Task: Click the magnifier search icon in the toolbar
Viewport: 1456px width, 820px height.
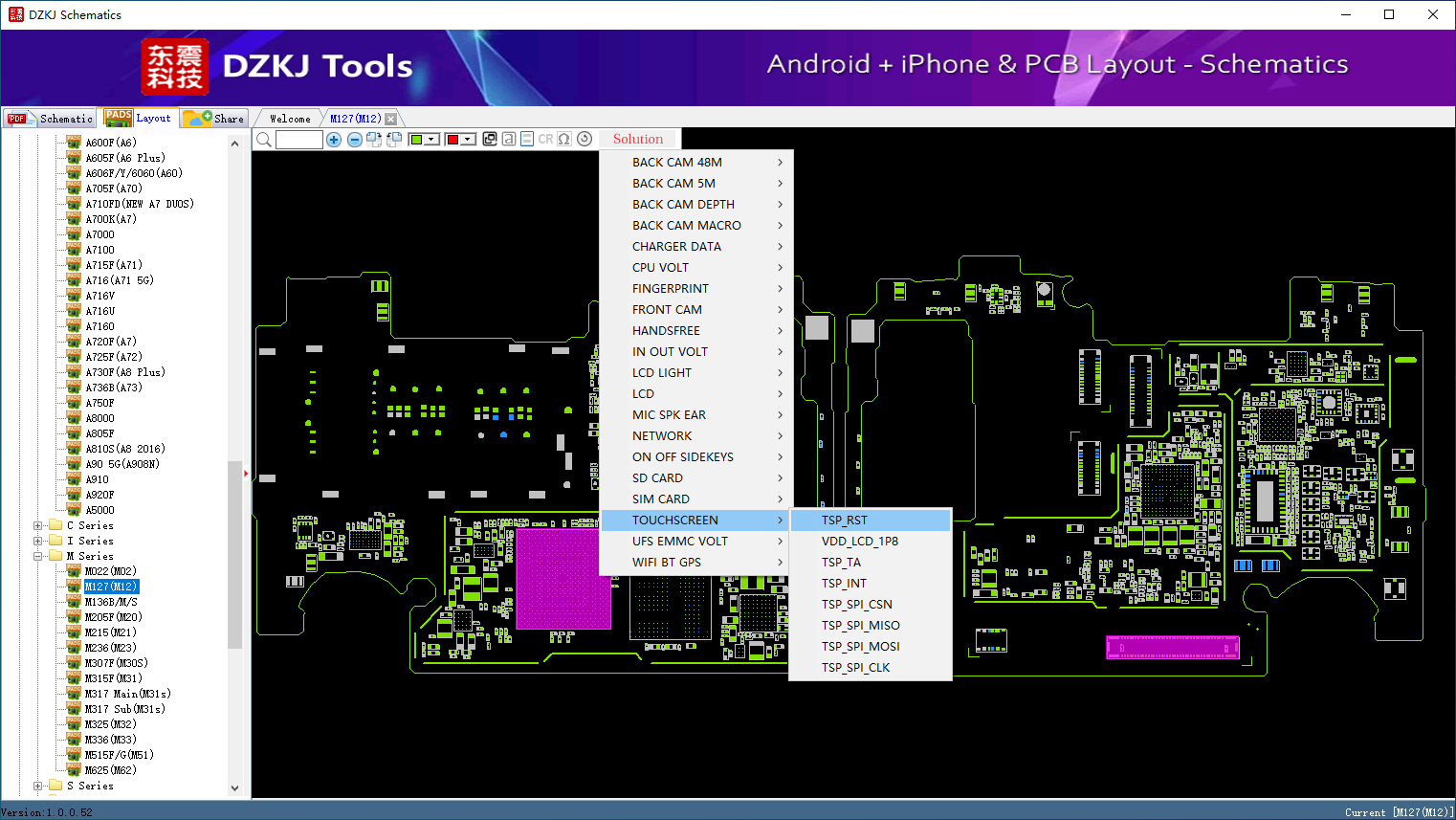Action: point(264,140)
